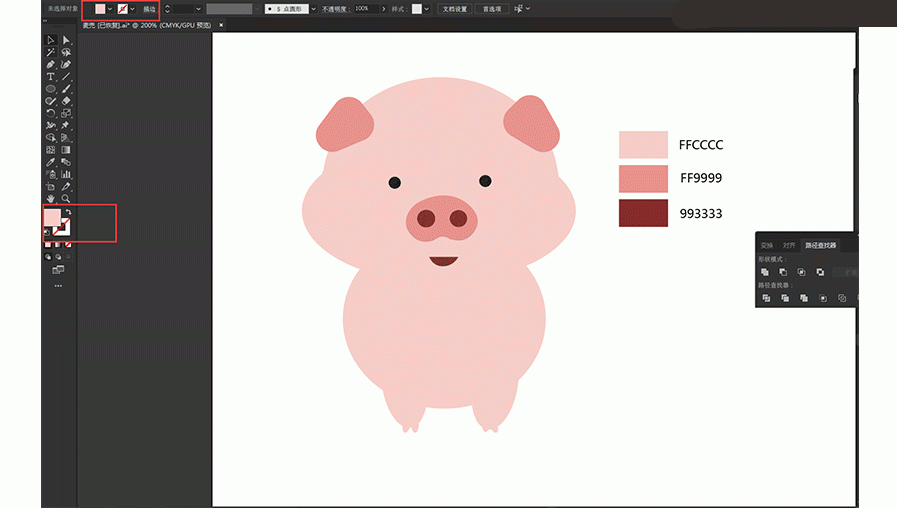The width and height of the screenshot is (897, 509).
Task: Click the 首选项 button
Action: click(x=492, y=9)
